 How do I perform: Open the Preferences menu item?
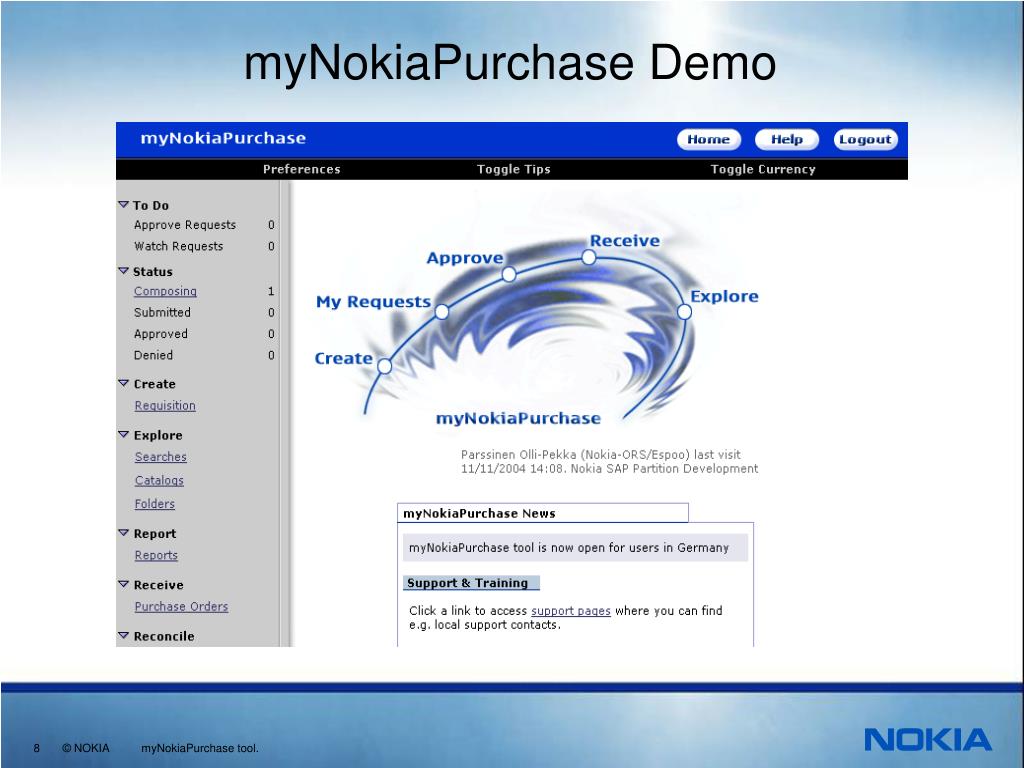click(302, 169)
